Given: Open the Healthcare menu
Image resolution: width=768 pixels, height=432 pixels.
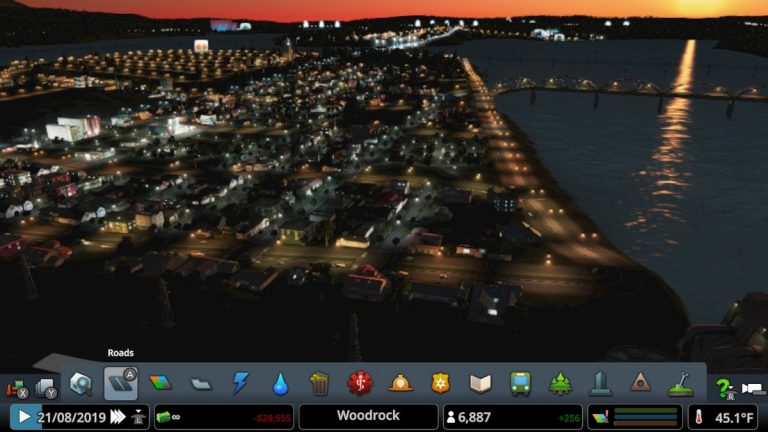Looking at the screenshot, I should [360, 383].
